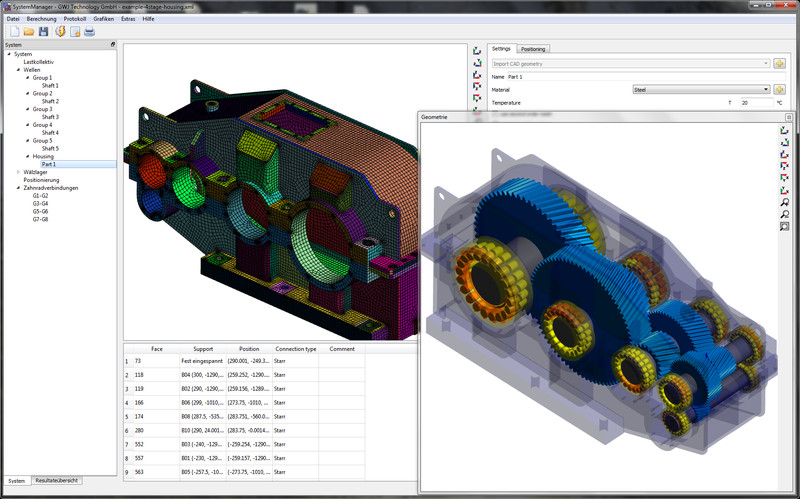The height and width of the screenshot is (499, 800).
Task: Click the top magnifier icon in Geometrie window
Action: click(x=784, y=202)
